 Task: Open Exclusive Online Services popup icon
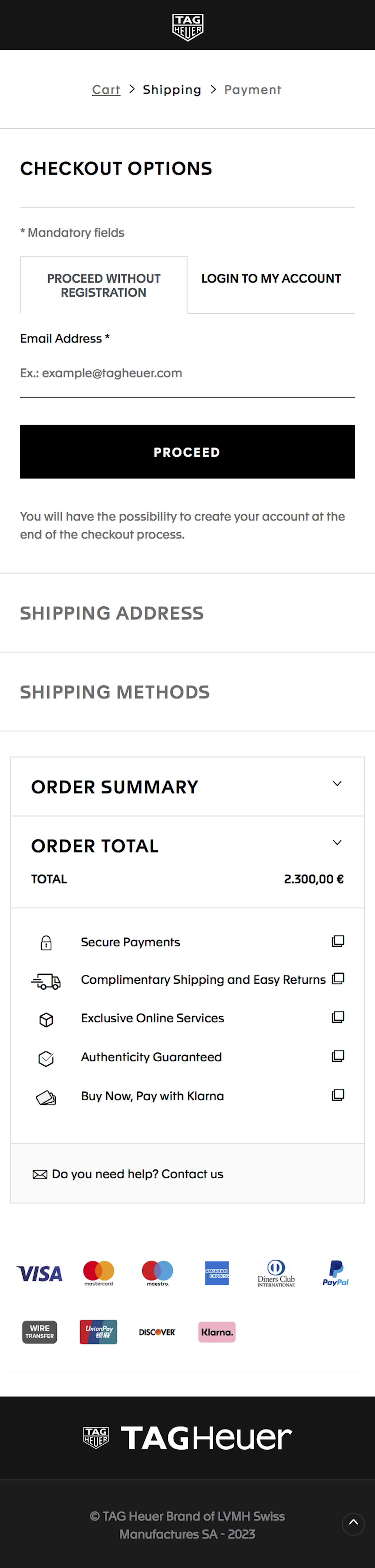click(338, 1017)
